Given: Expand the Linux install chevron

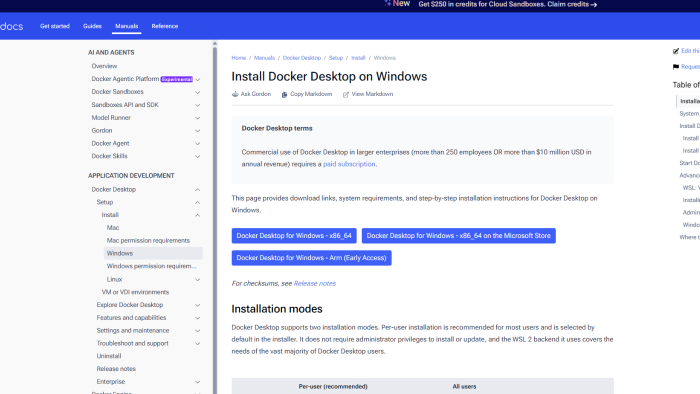Looking at the screenshot, I should click(x=197, y=280).
